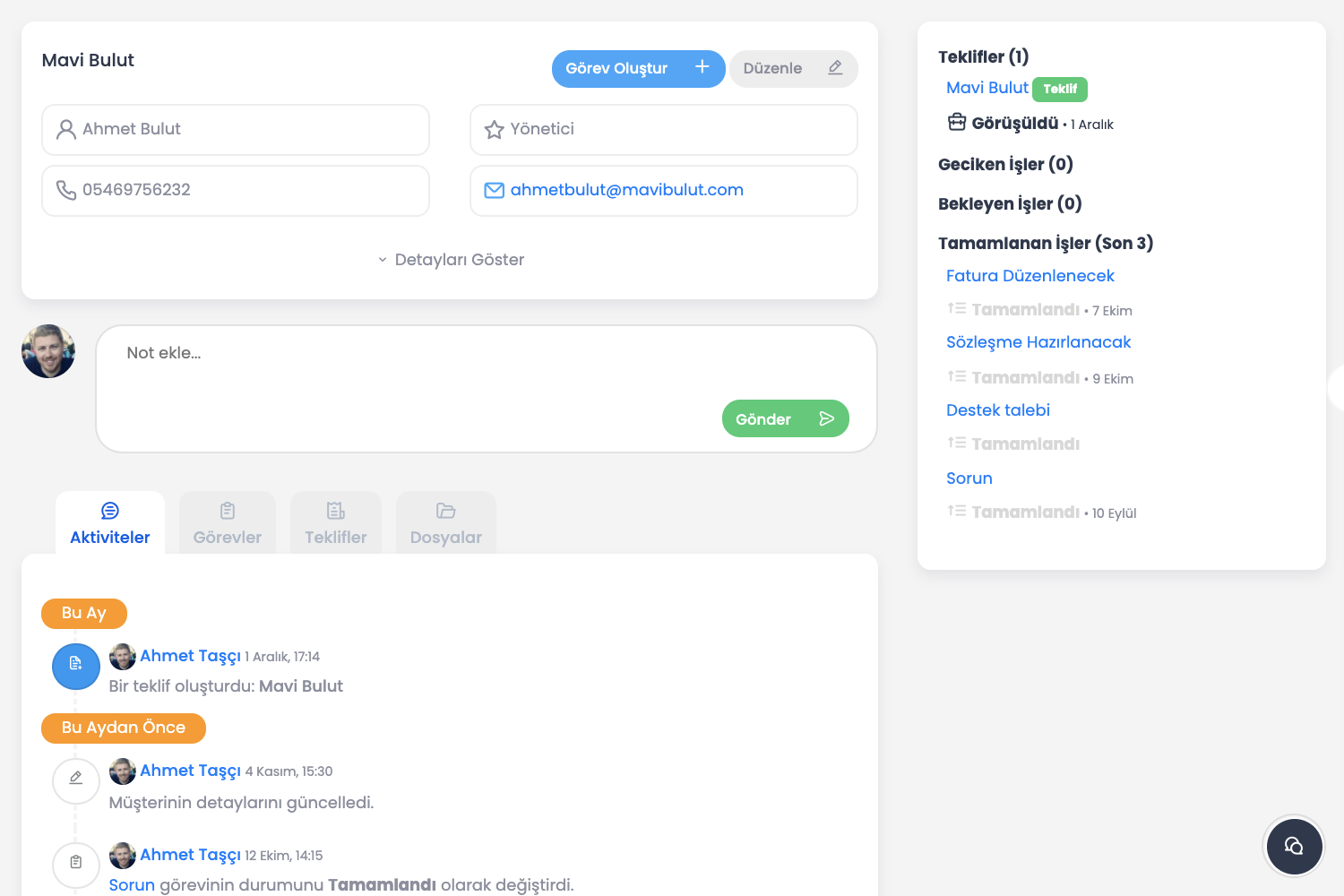Open the Fatura Düzenlenecek task link
The image size is (1344, 896).
(x=1030, y=276)
